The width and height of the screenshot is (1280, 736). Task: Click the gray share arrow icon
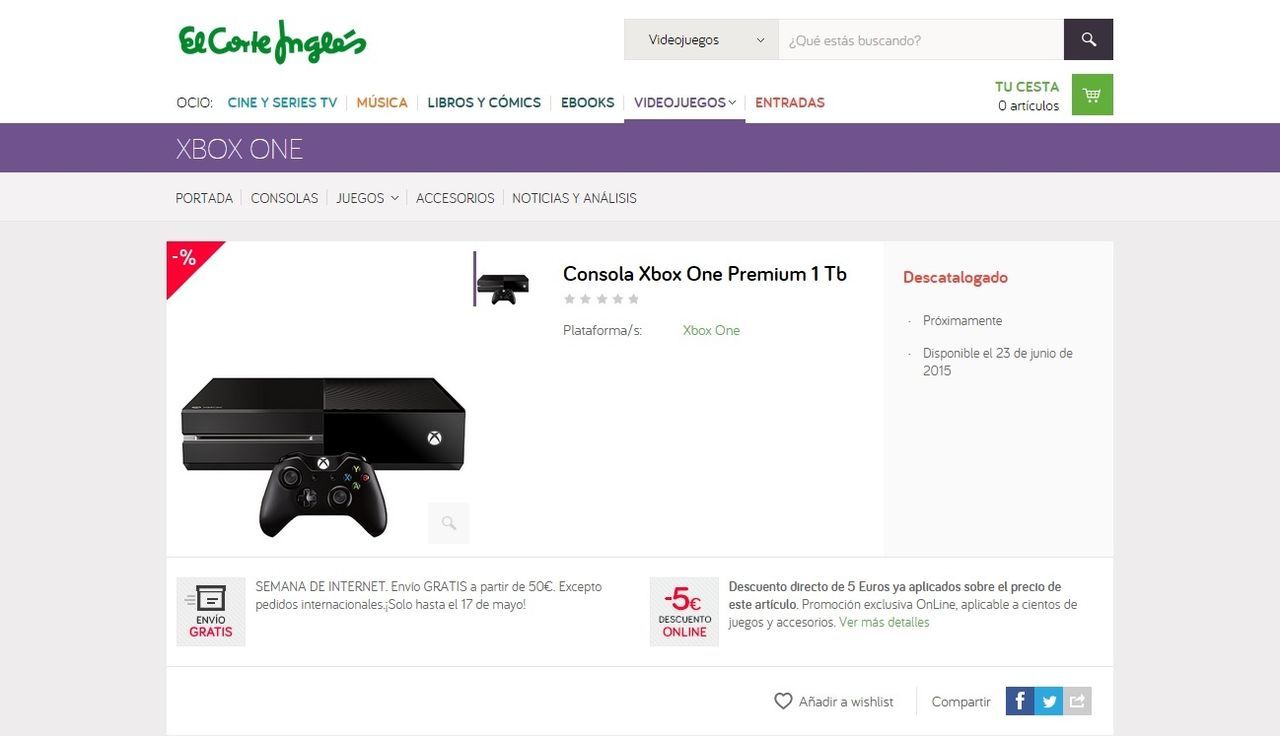(1077, 701)
